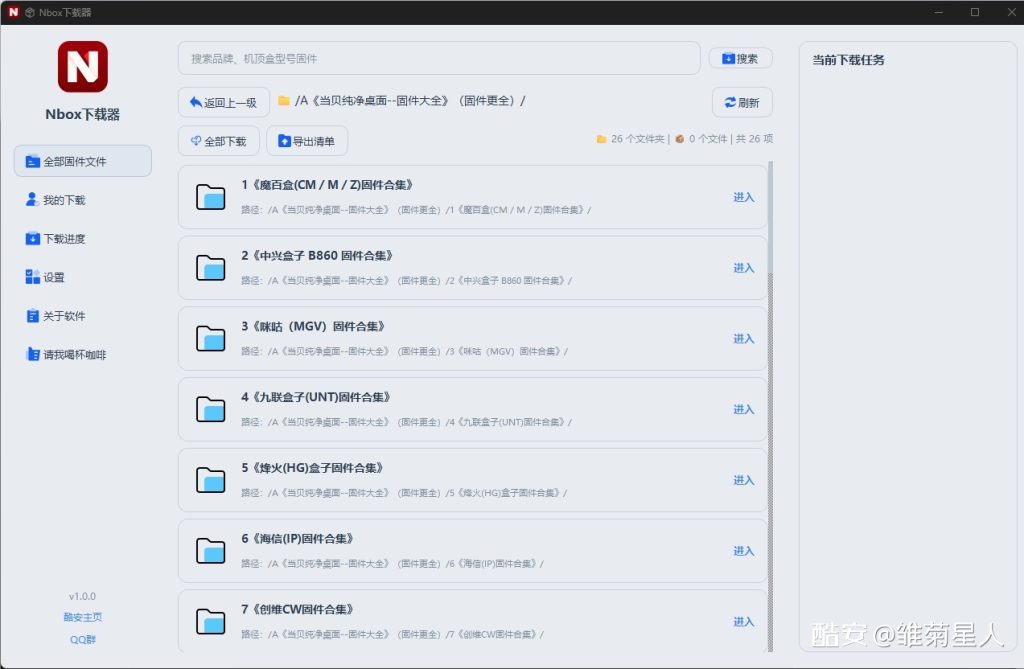Open 全部固件文件 in the sidebar

(x=83, y=161)
